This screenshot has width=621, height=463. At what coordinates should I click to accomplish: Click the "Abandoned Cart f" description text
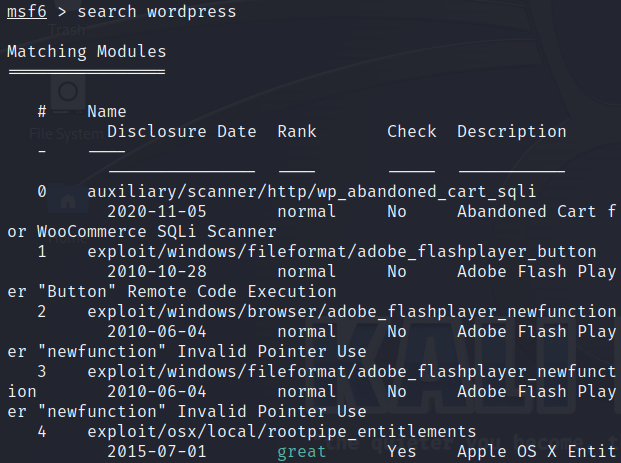pyautogui.click(x=537, y=211)
